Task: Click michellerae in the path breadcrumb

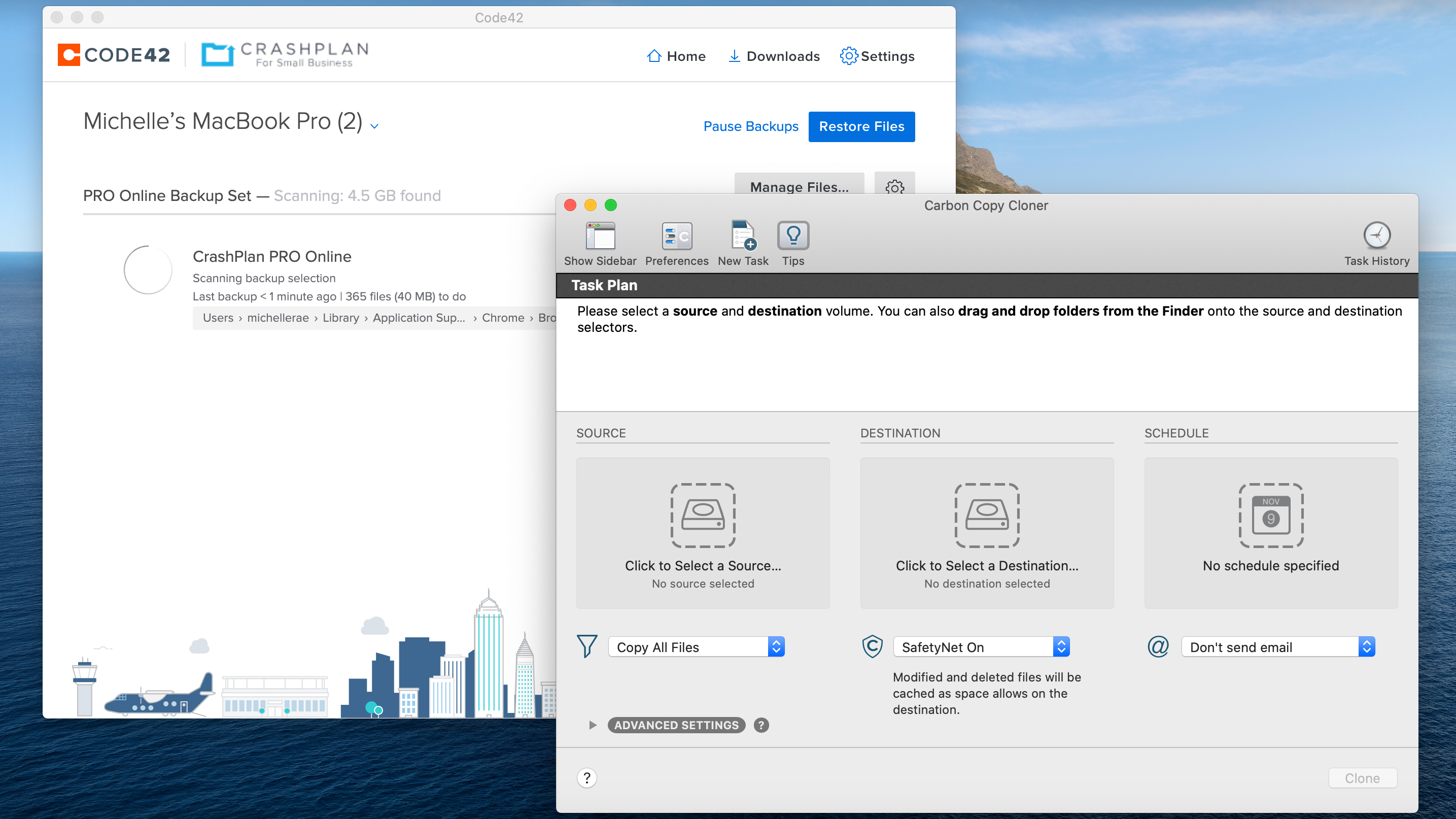Action: pos(278,318)
